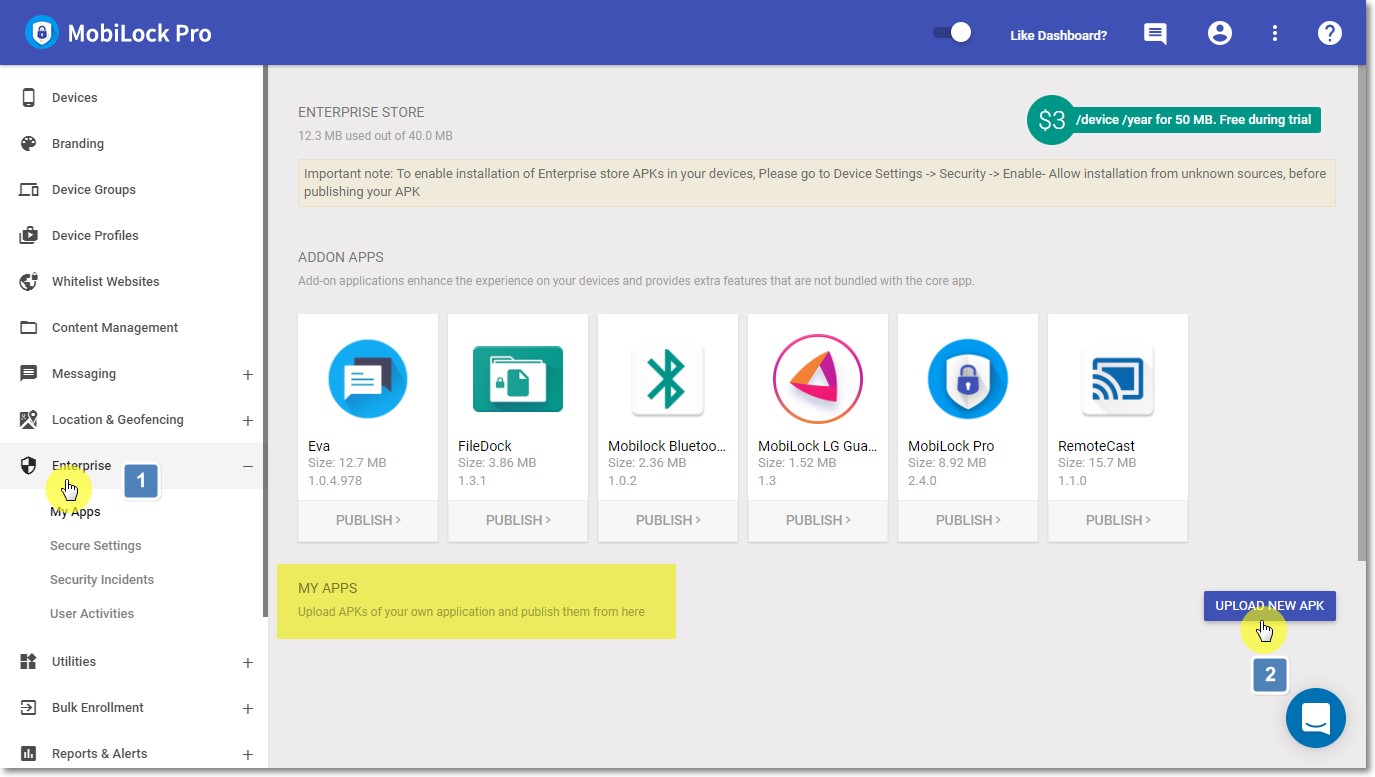Collapse the Enterprise submenu minus
This screenshot has height=777, width=1375.
(248, 467)
